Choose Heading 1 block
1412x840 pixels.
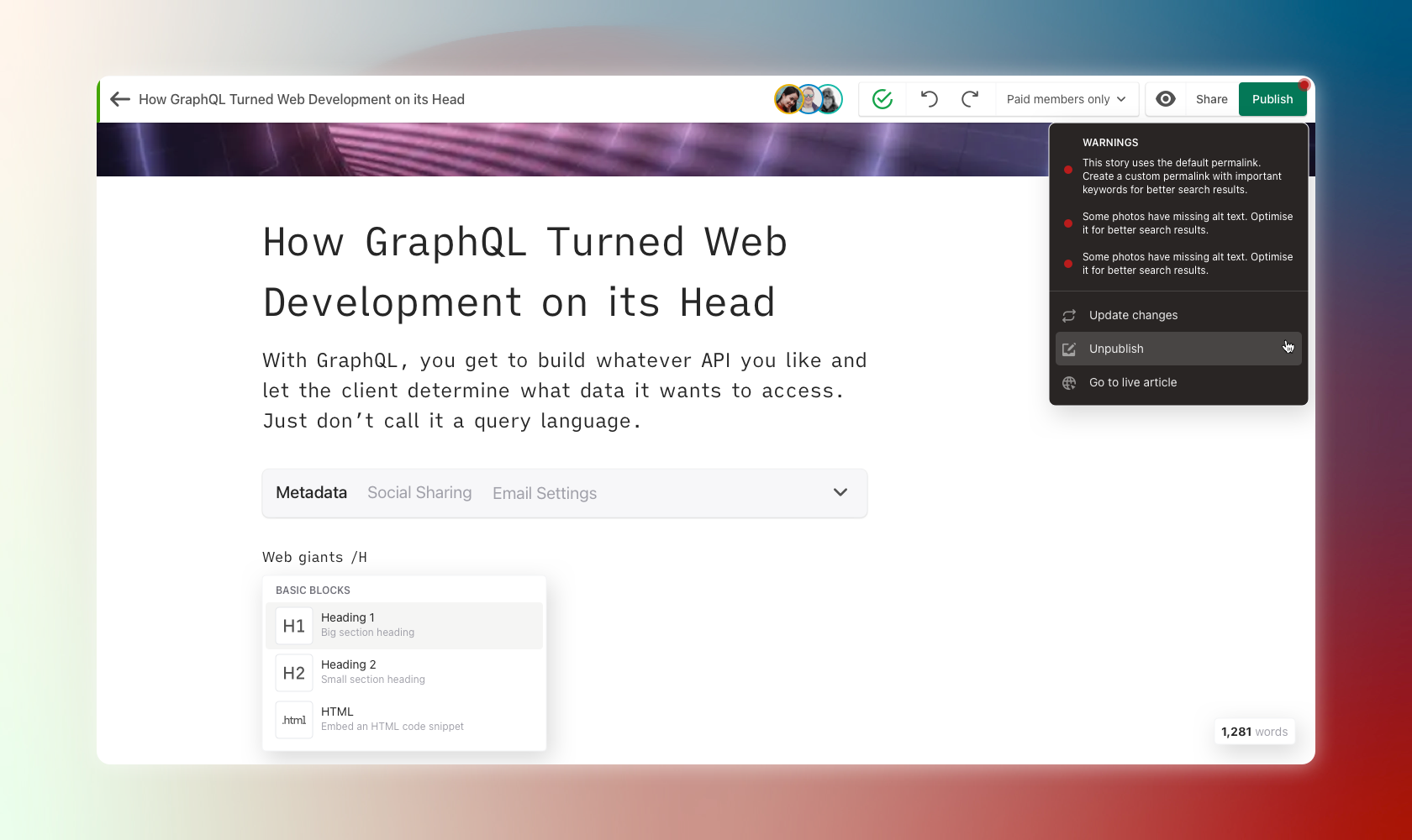click(x=404, y=625)
